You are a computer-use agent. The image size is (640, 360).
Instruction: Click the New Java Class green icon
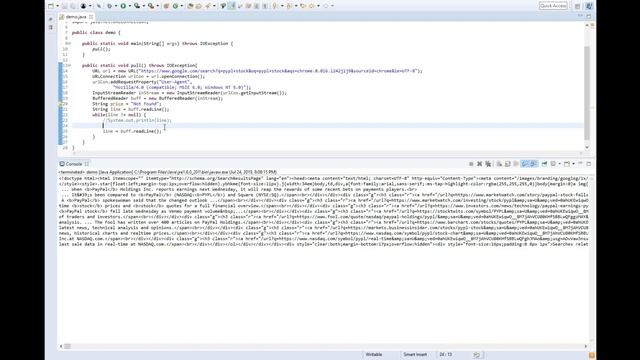[x=176, y=6]
